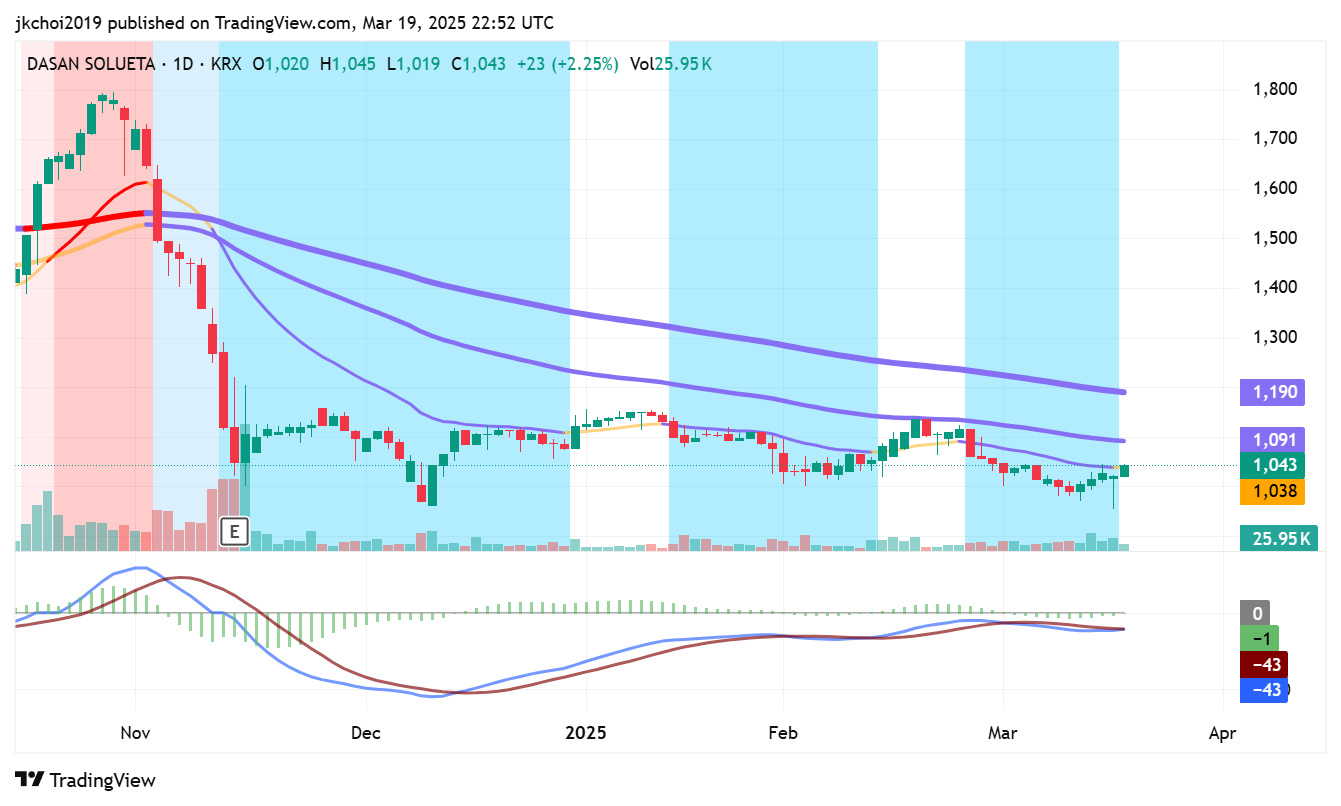Click the Vol 25.95K legend text
The image size is (1341, 806).
tap(670, 64)
